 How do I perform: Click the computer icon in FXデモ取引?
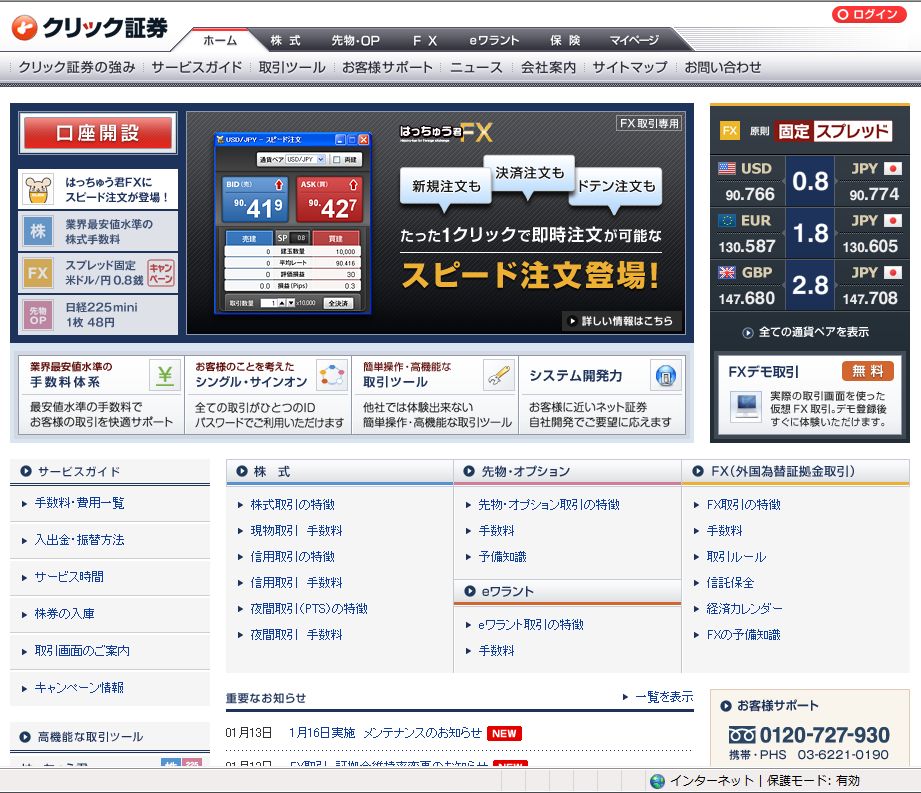click(745, 406)
